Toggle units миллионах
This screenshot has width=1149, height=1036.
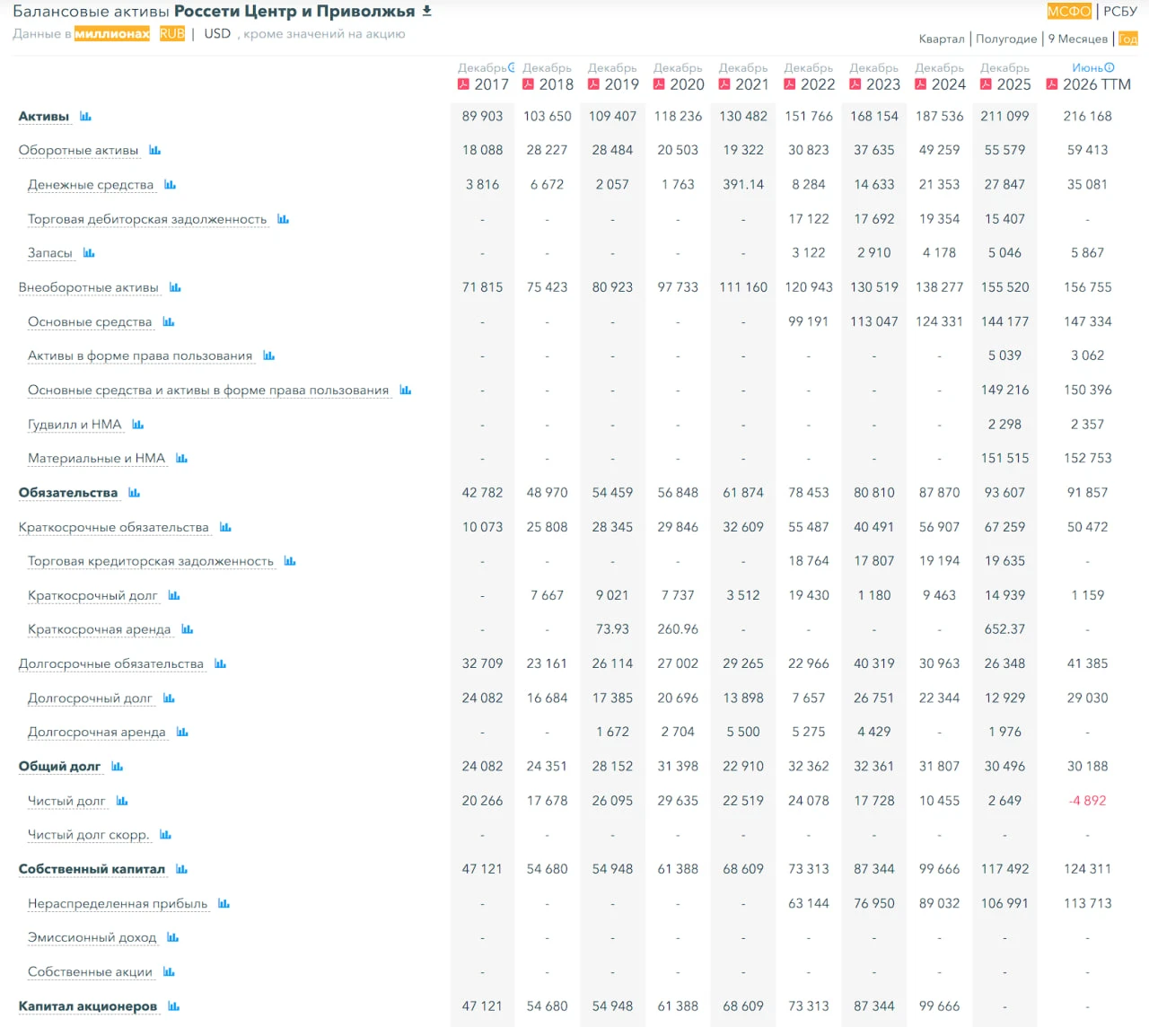[112, 33]
